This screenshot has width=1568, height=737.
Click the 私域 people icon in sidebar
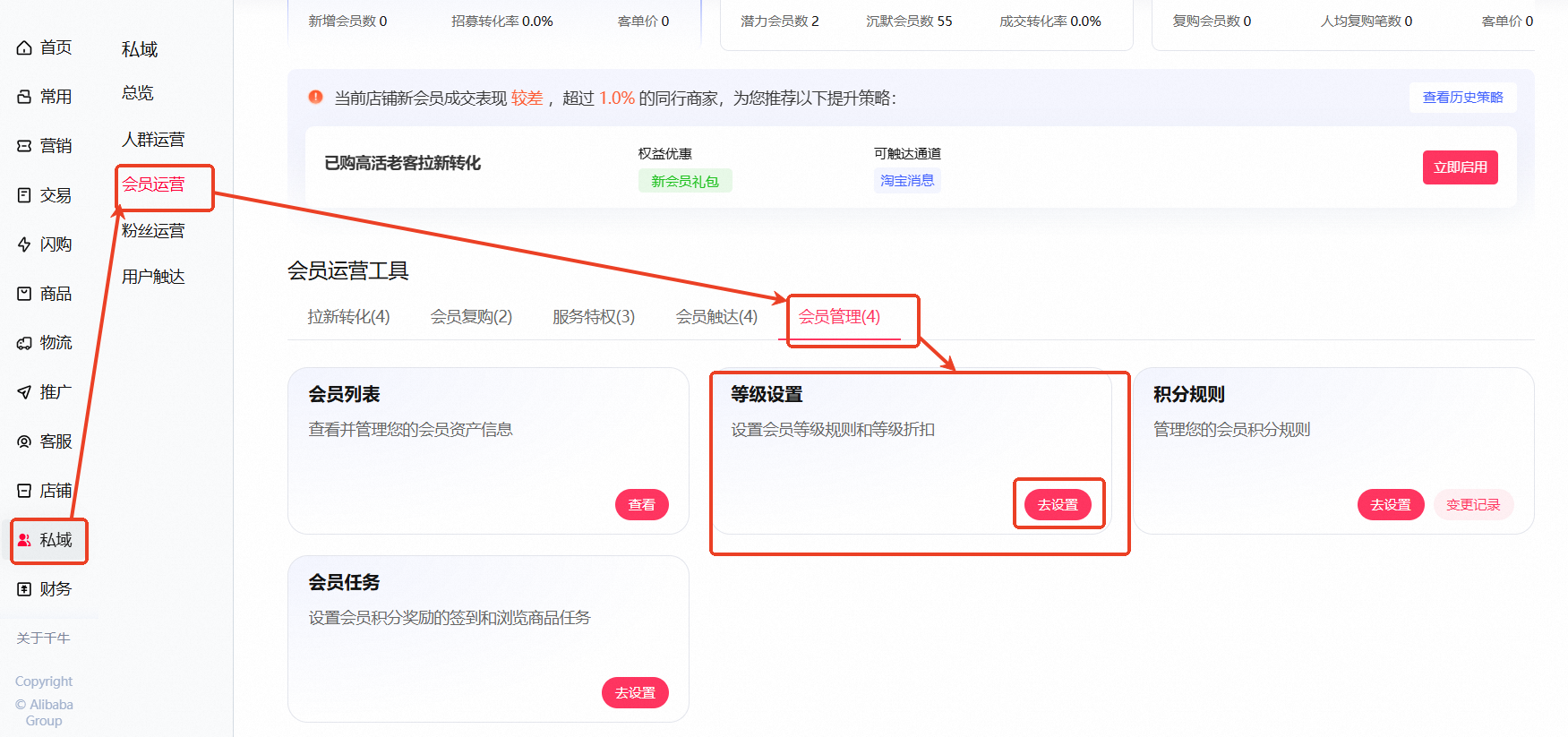[x=24, y=540]
